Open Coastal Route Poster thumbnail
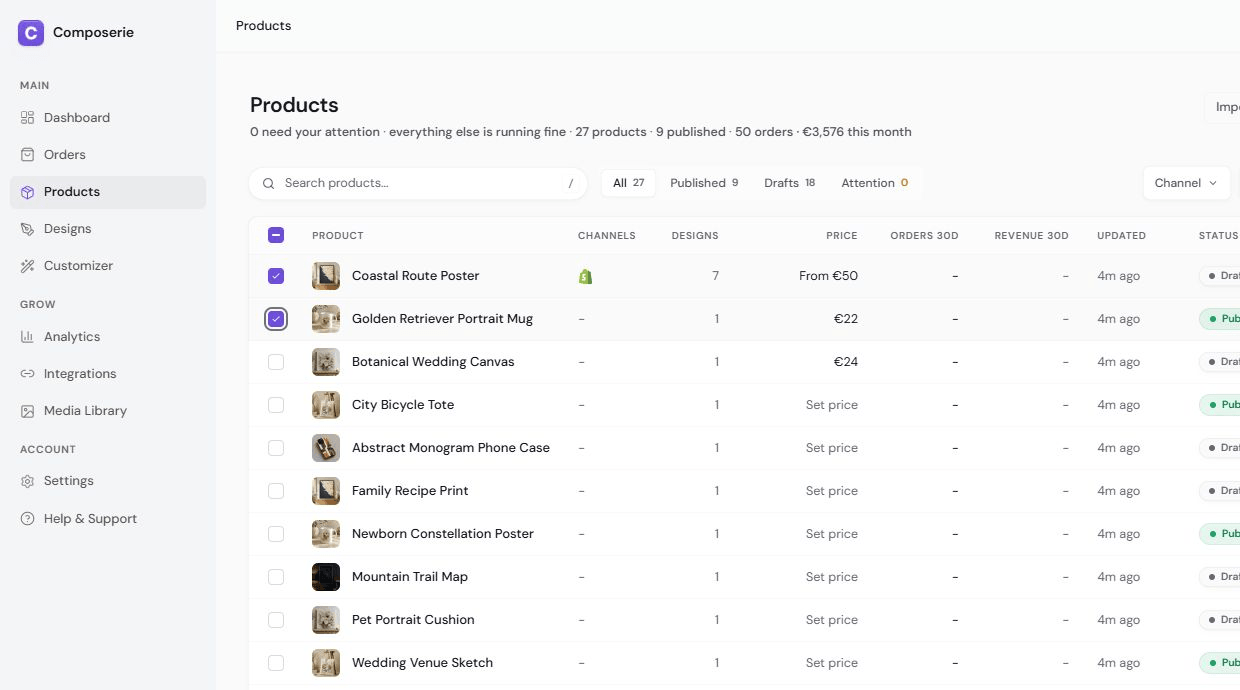Screen dimensions: 1240x690 [x=326, y=276]
